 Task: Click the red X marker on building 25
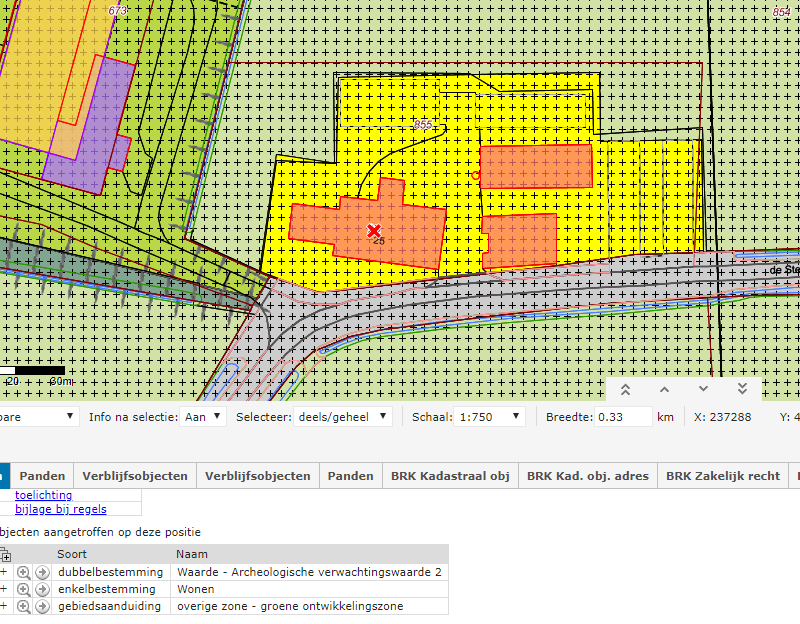coord(374,231)
